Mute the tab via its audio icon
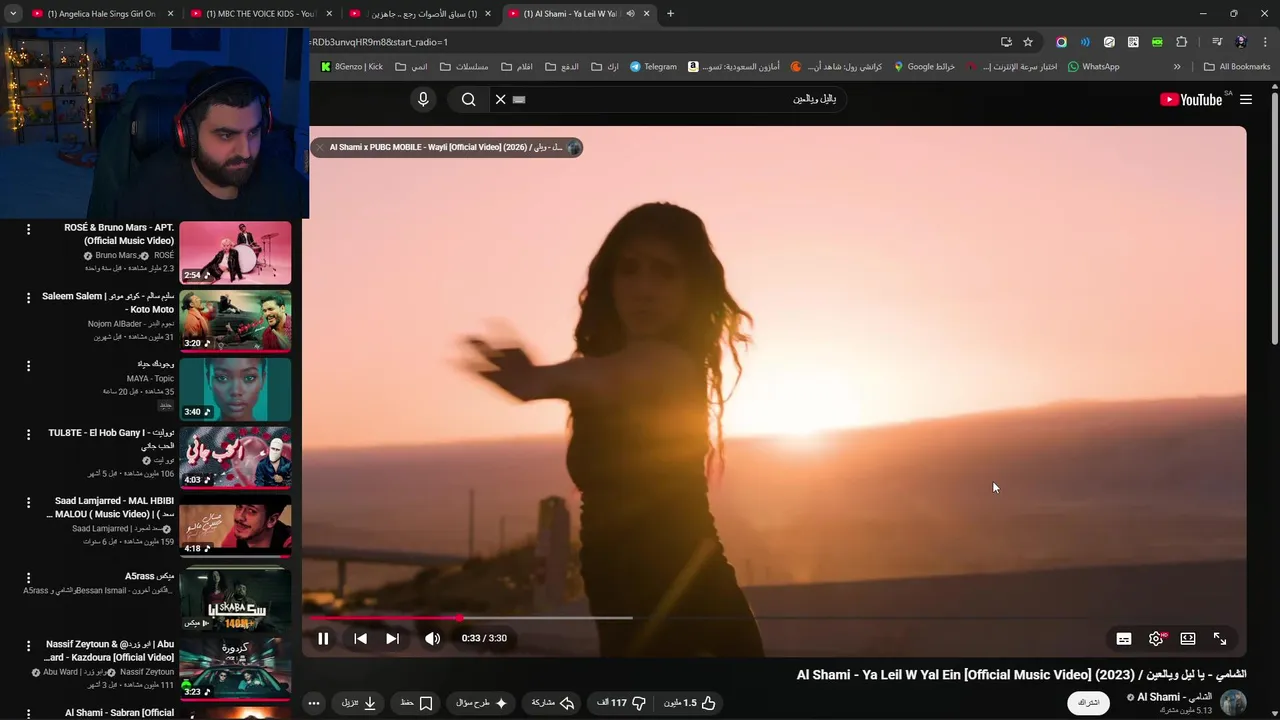This screenshot has height=720, width=1280. click(630, 14)
